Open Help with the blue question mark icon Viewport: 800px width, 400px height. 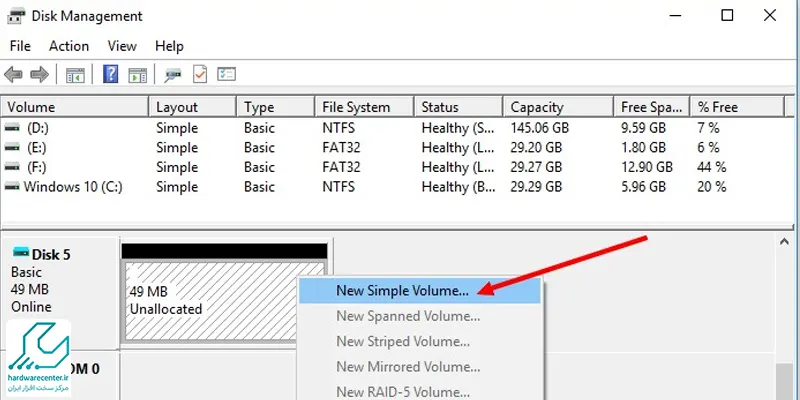pos(110,74)
